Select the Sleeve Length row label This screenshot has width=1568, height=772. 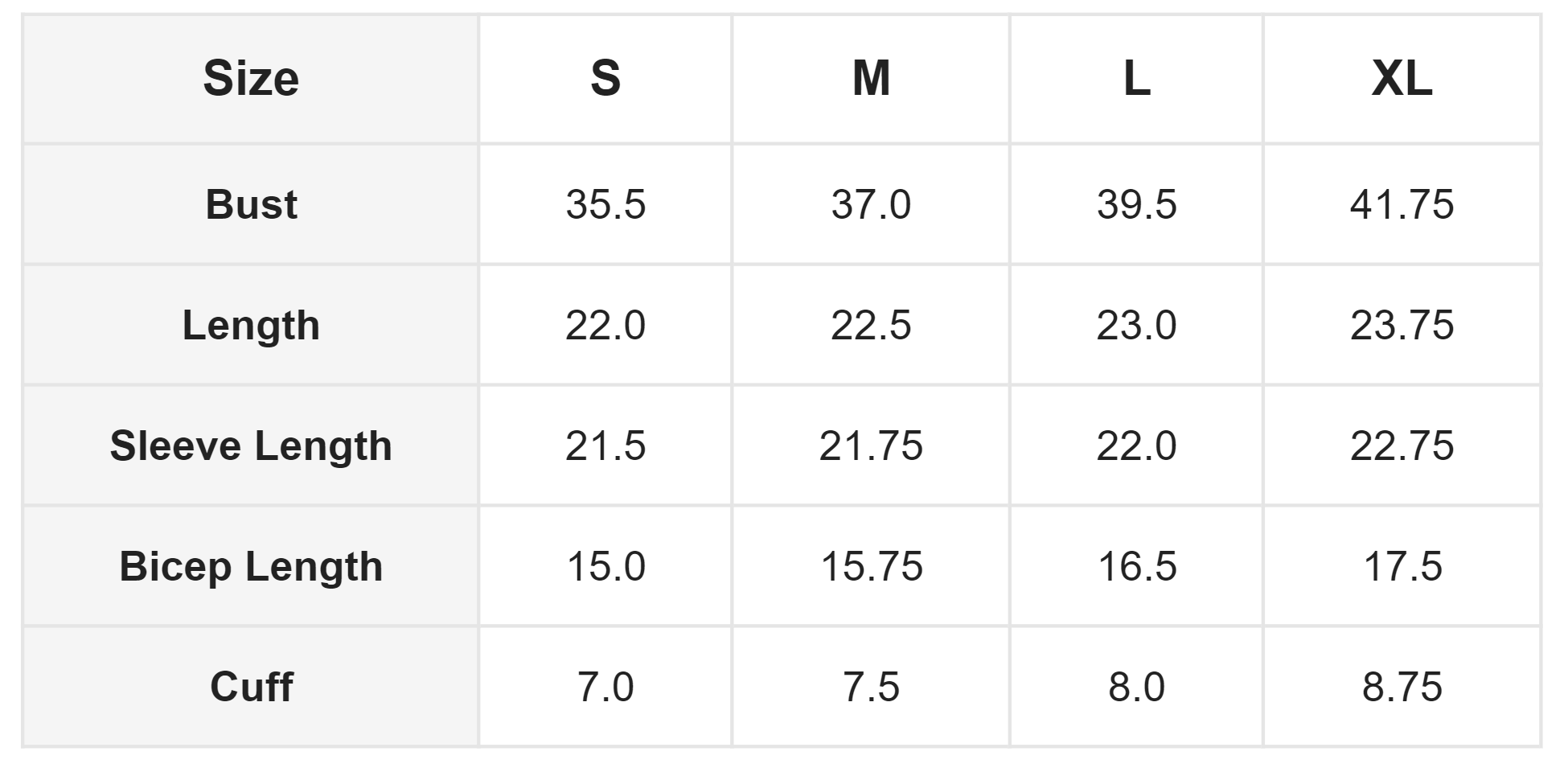click(x=251, y=446)
